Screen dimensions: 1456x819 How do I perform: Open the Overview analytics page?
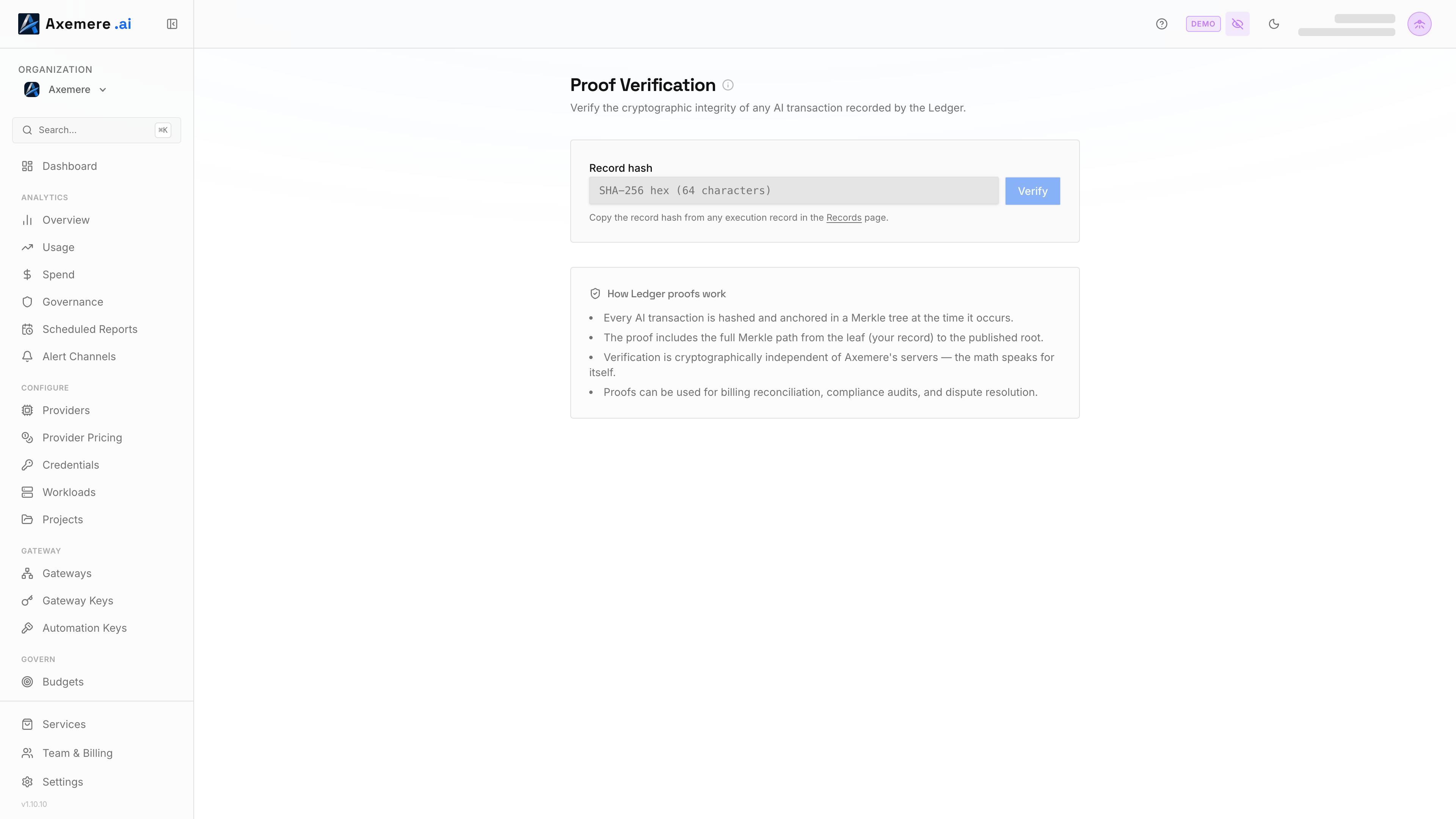pyautogui.click(x=66, y=220)
